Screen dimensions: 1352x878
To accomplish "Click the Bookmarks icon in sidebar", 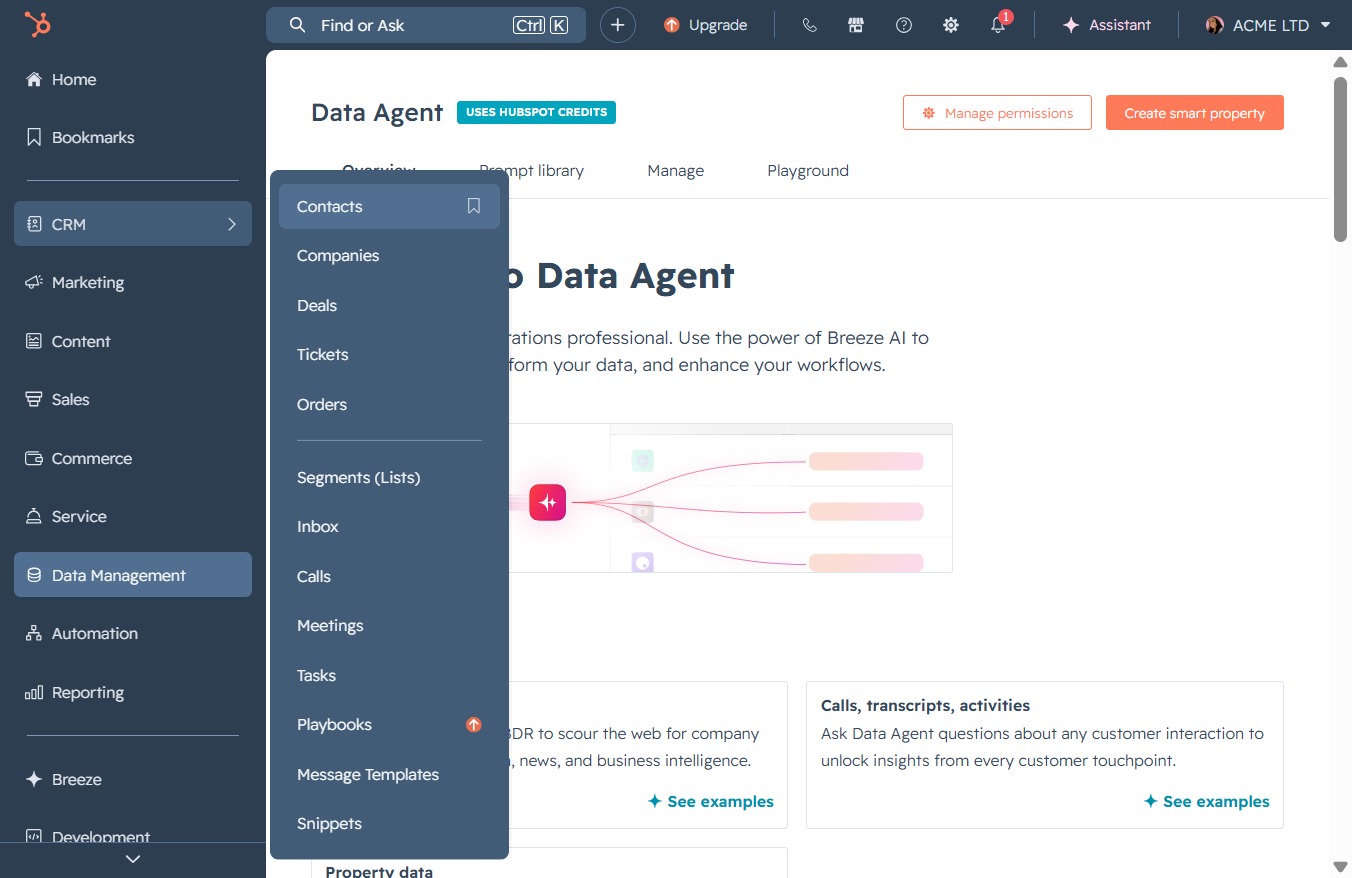I will tap(34, 137).
